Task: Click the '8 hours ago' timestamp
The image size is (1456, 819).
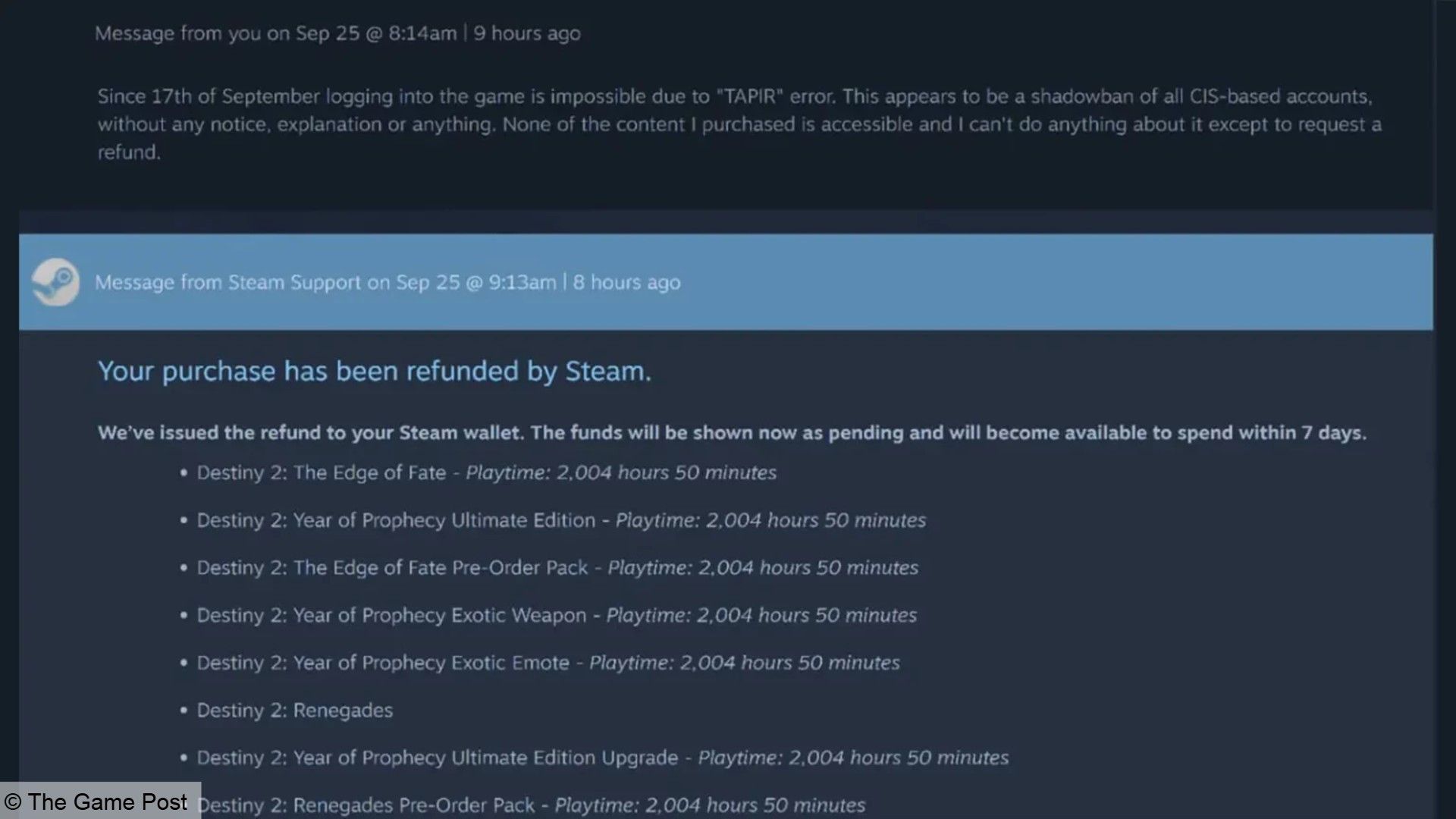Action: pos(626,282)
